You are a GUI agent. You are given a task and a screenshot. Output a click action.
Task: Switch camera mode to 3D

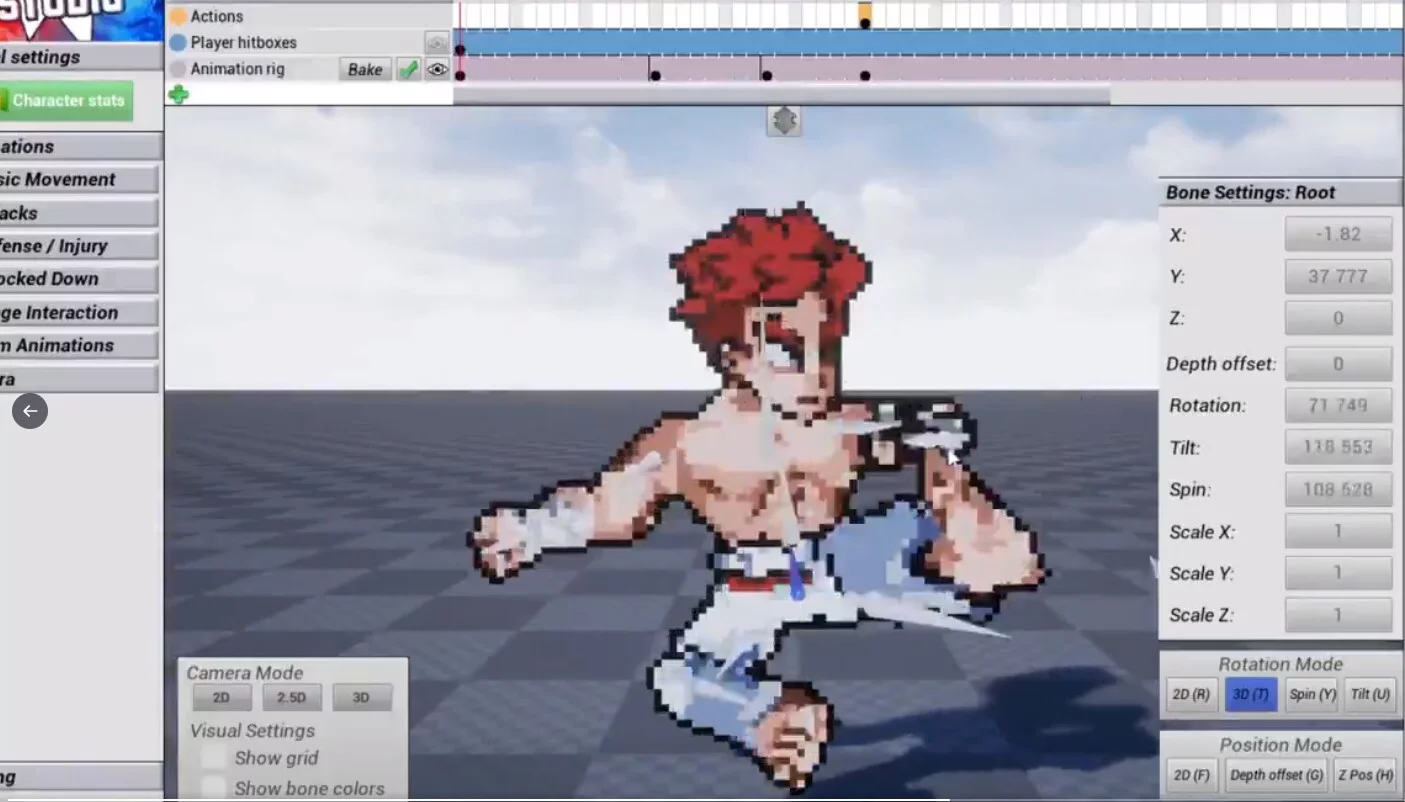tap(362, 698)
